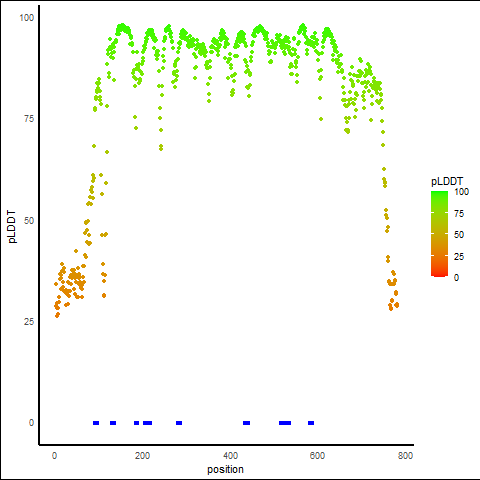This screenshot has width=480, height=480.
Task: Click the legend label 75
Action: (459, 214)
